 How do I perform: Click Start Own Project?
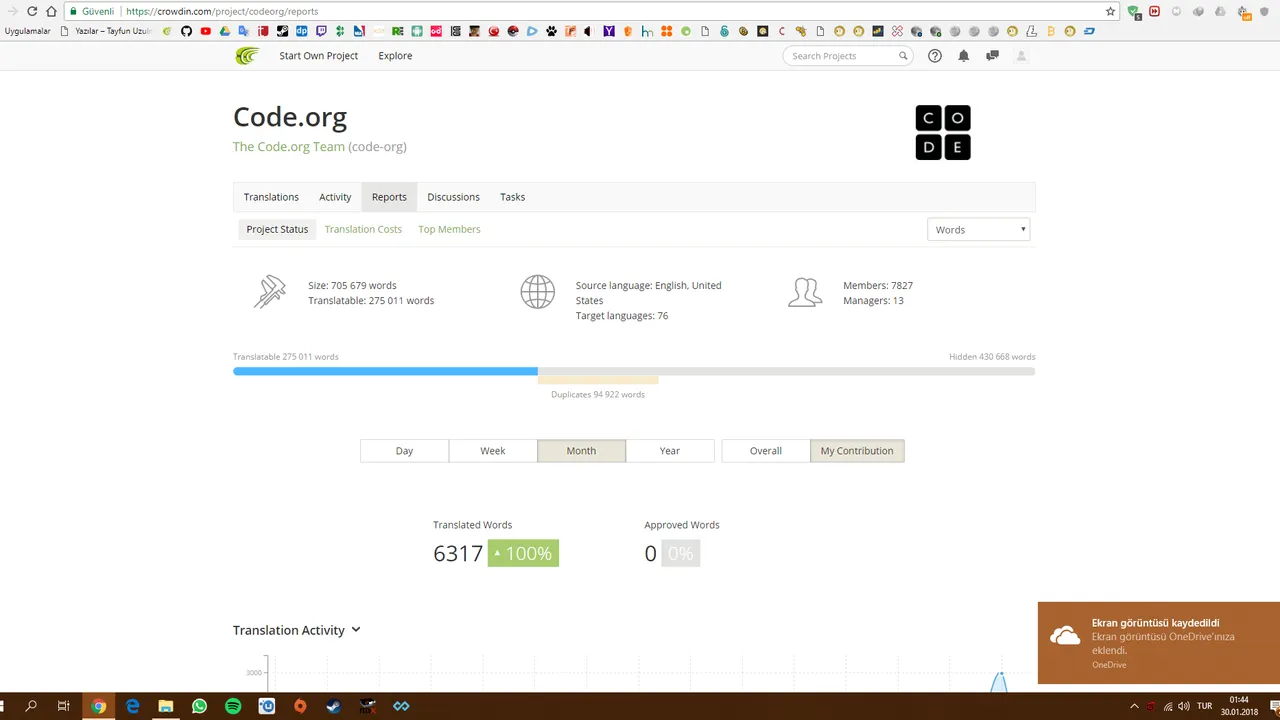point(318,56)
